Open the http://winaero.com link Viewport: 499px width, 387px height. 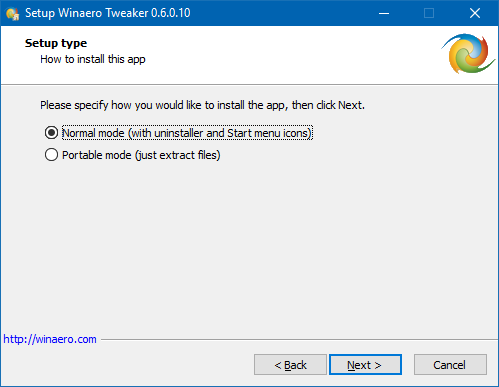50,339
